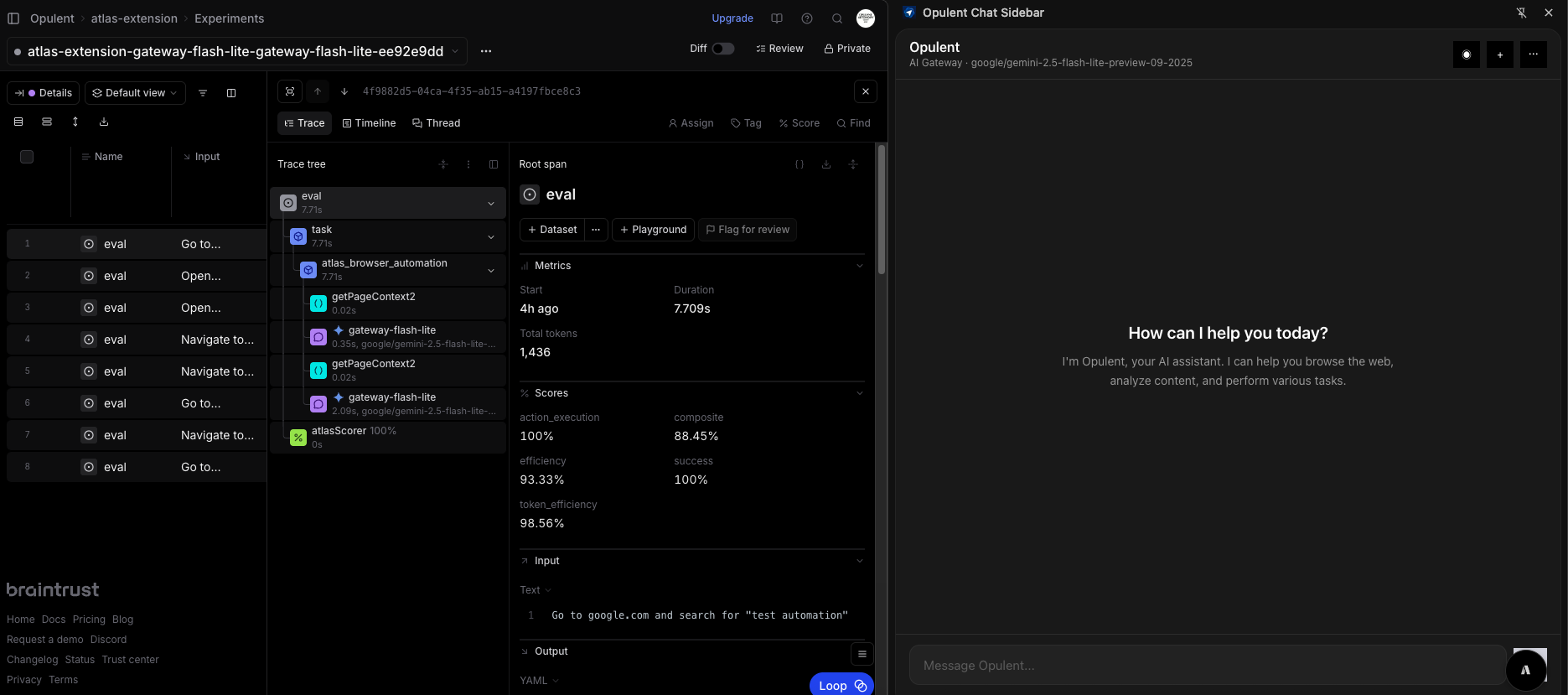The image size is (1568, 695).
Task: Open the Default view dropdown
Action: point(135,93)
